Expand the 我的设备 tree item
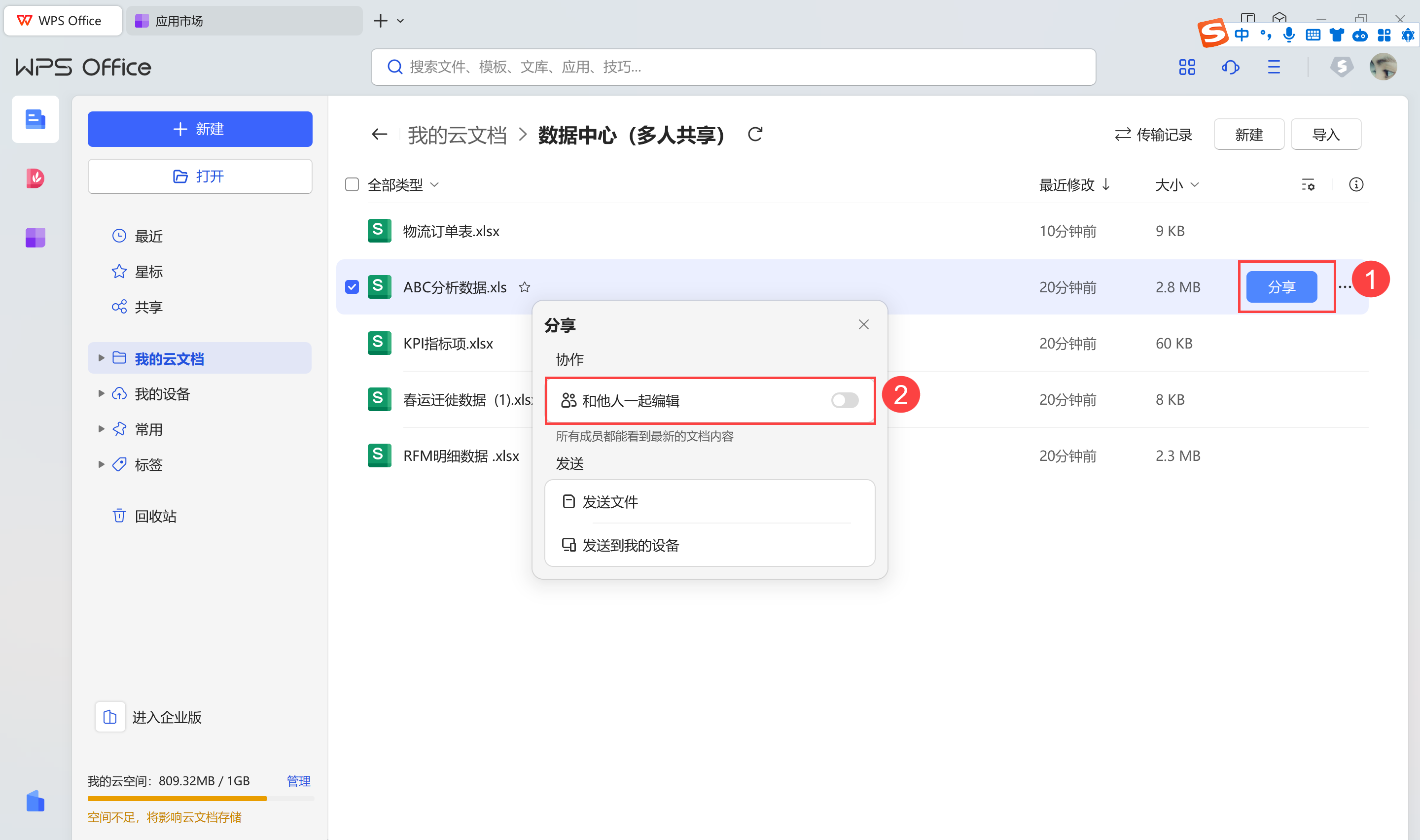 [101, 393]
